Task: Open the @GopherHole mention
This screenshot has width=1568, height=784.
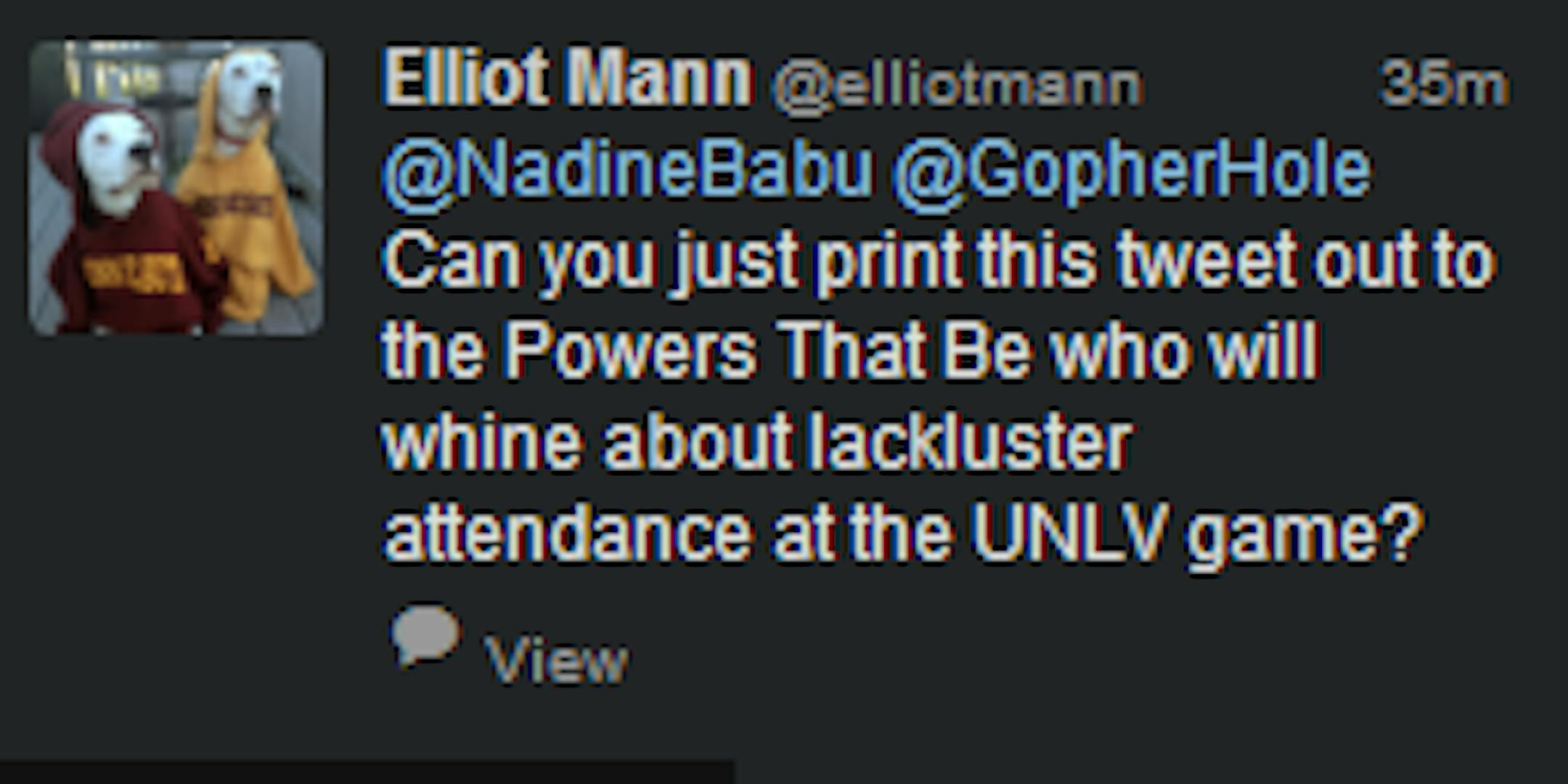Action: [x=1131, y=171]
